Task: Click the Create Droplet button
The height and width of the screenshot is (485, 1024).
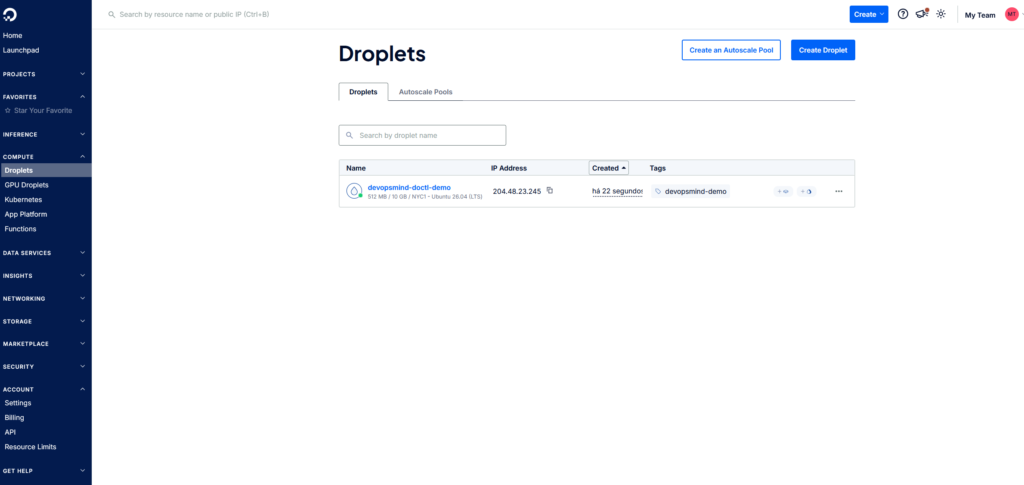Action: 823,50
